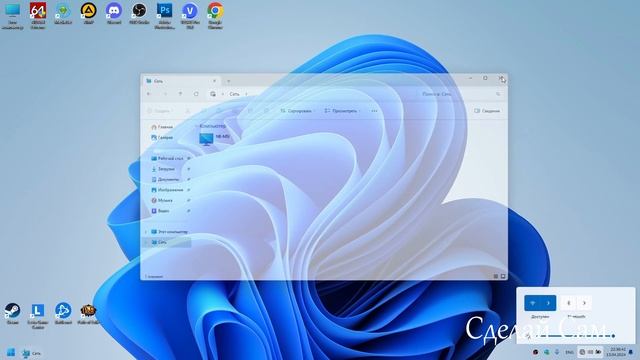Select the Сеть tab in Explorer
The width and height of the screenshot is (640, 360).
[181, 81]
